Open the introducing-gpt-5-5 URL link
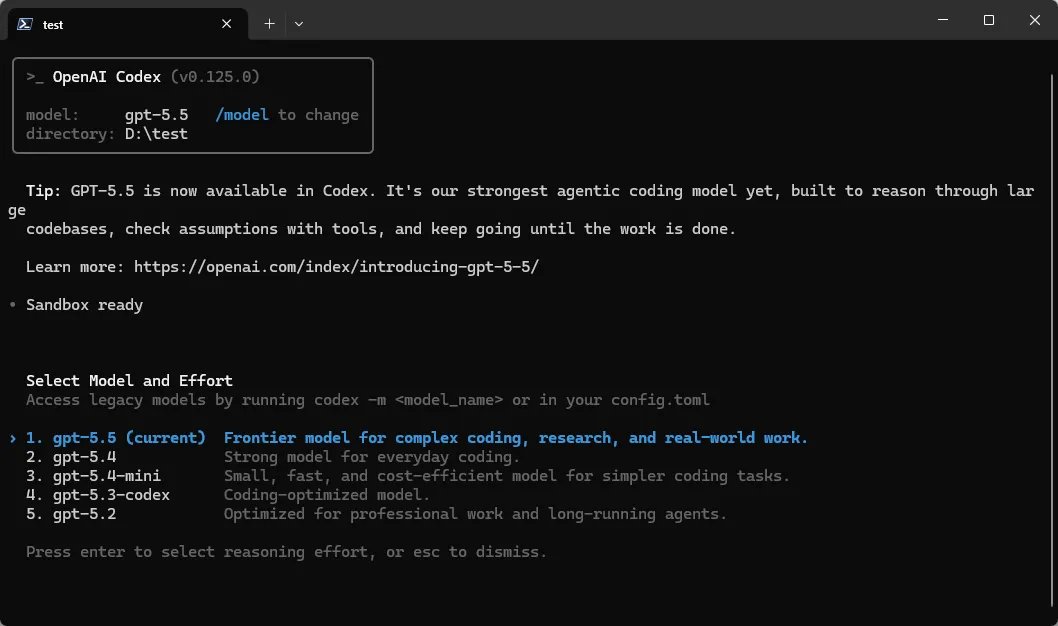 (336, 266)
